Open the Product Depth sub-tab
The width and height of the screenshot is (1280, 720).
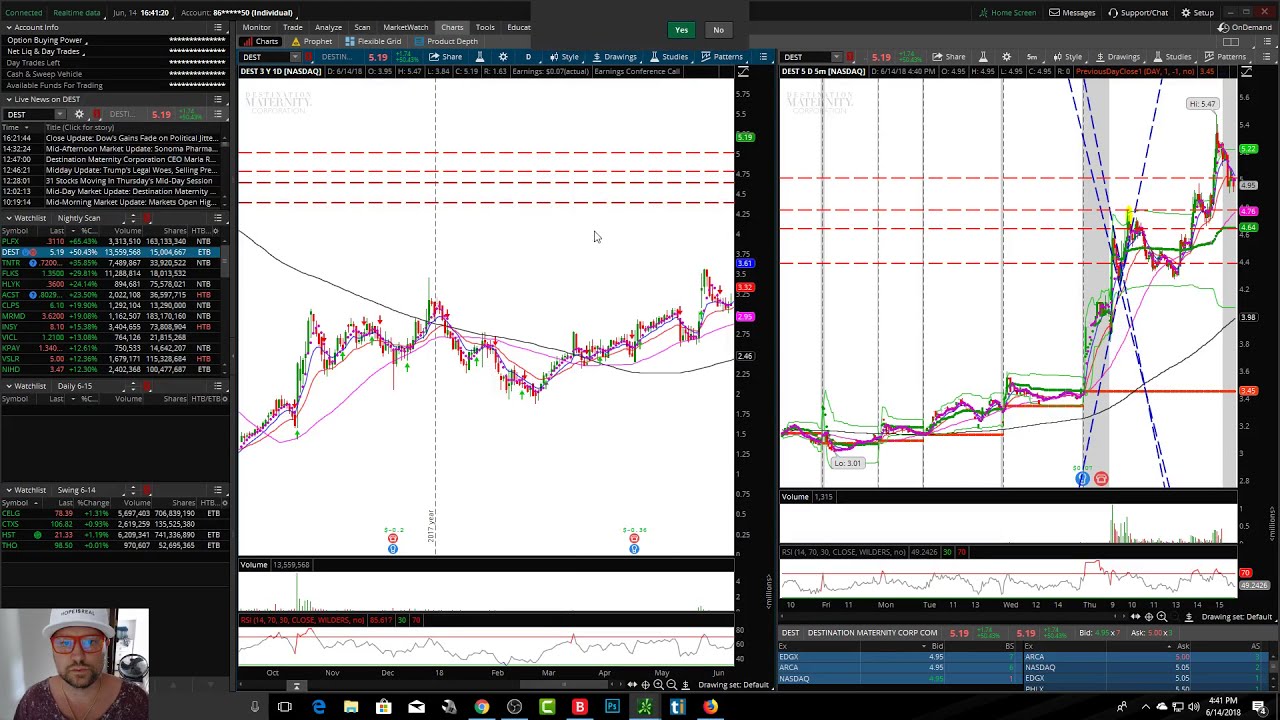point(446,41)
